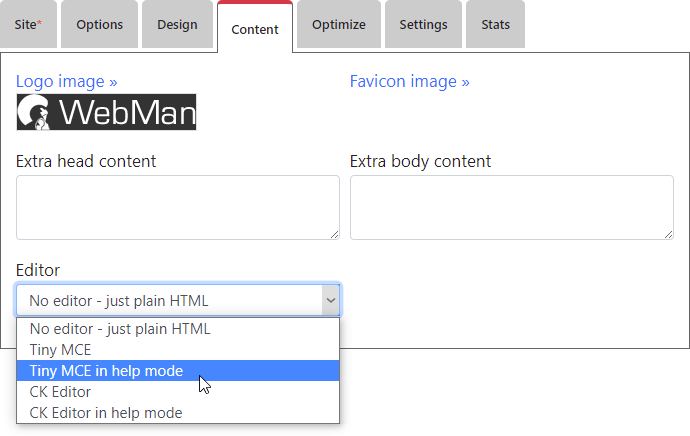
Task: Select the plain Tiny MCE option
Action: pyautogui.click(x=60, y=350)
